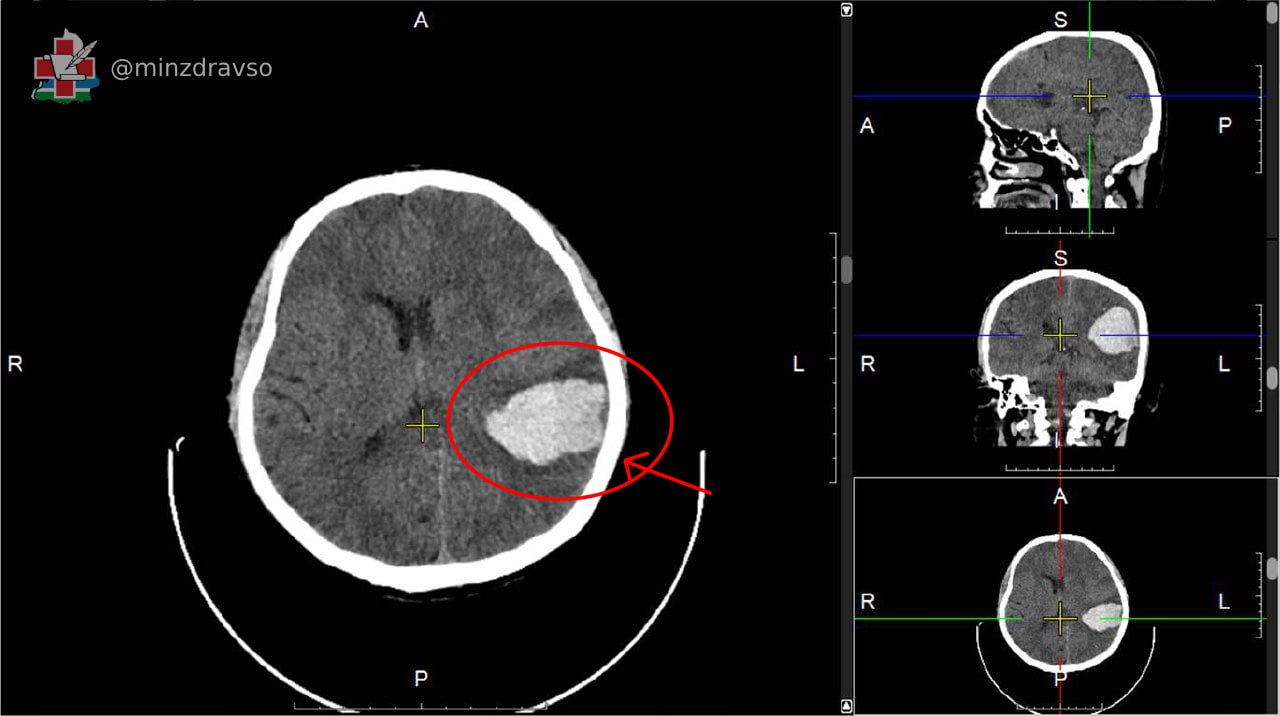Click the red cross logo icon
This screenshot has height=716, width=1280.
pos(65,68)
